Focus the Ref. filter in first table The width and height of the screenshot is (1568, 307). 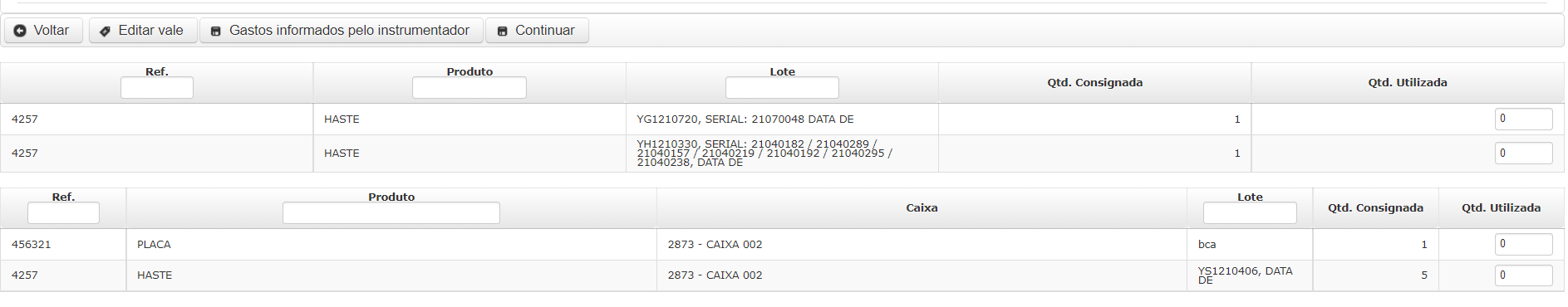(x=157, y=88)
